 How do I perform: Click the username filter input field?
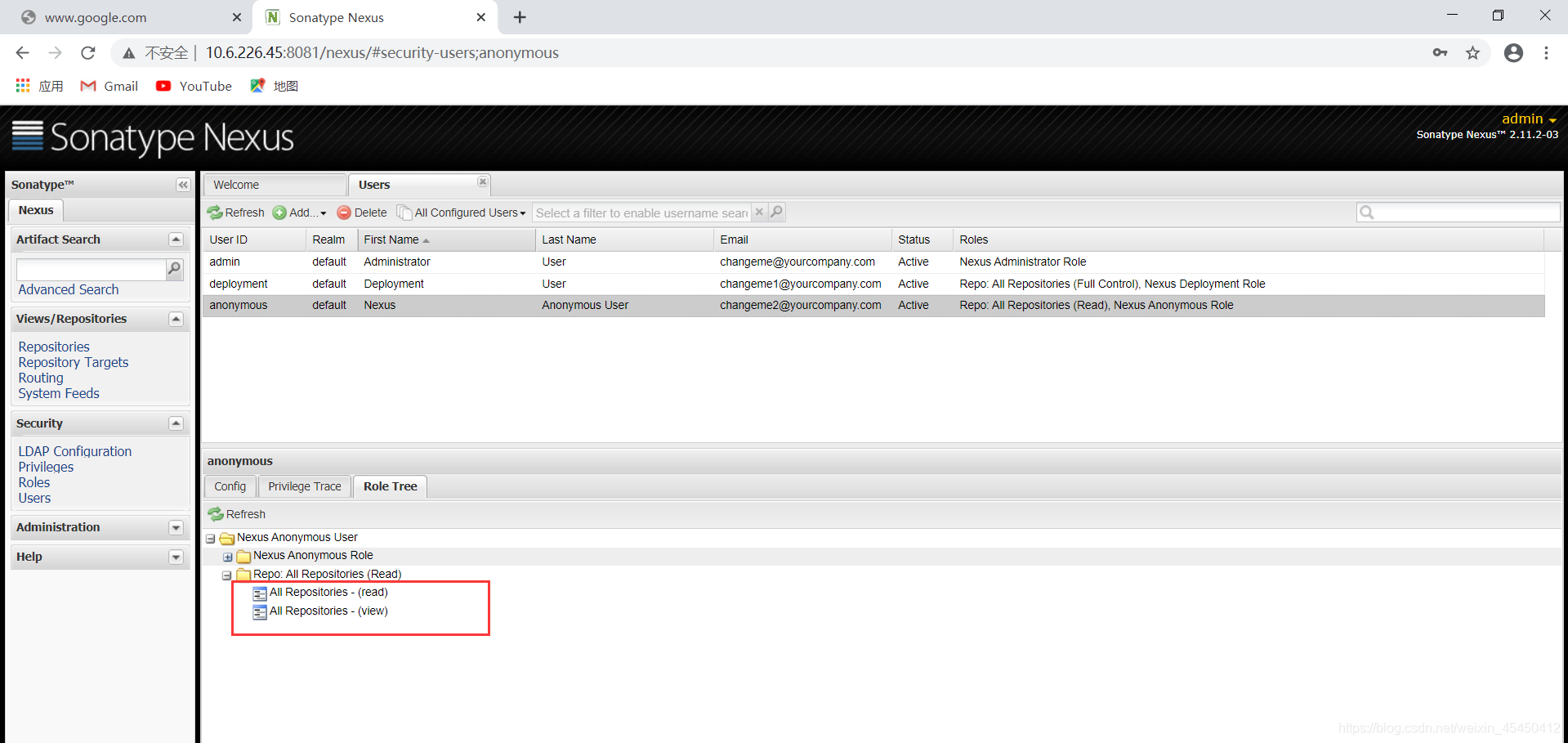[x=641, y=213]
